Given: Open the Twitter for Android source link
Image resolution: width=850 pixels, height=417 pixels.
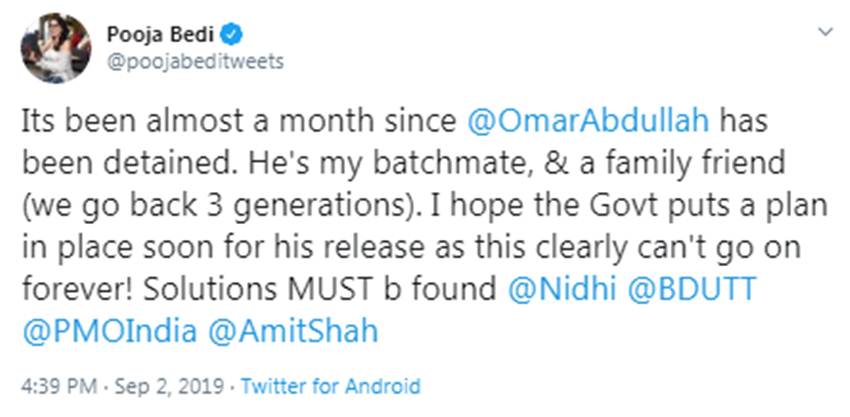Looking at the screenshot, I should [331, 386].
